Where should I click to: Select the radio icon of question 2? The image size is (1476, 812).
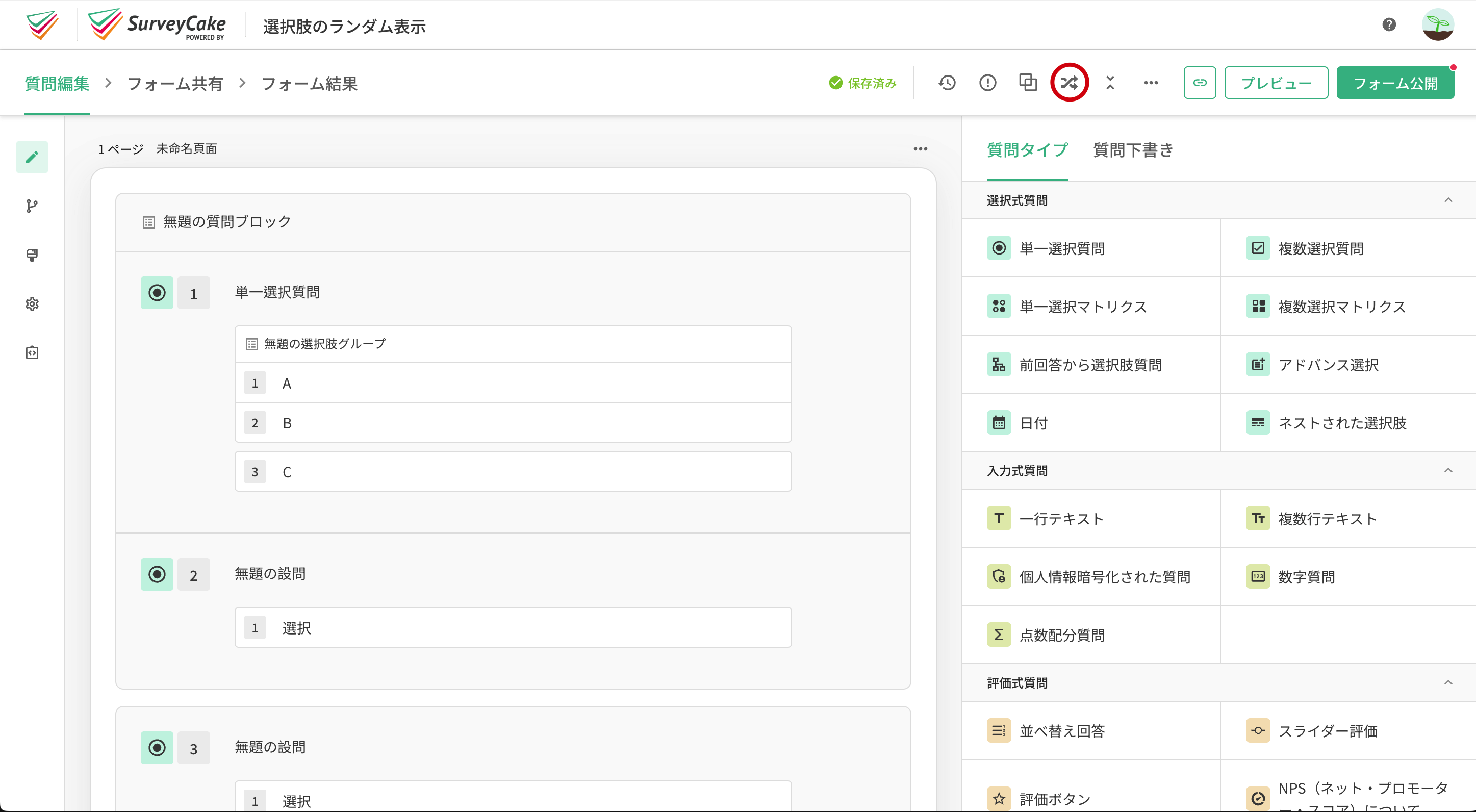pyautogui.click(x=157, y=574)
